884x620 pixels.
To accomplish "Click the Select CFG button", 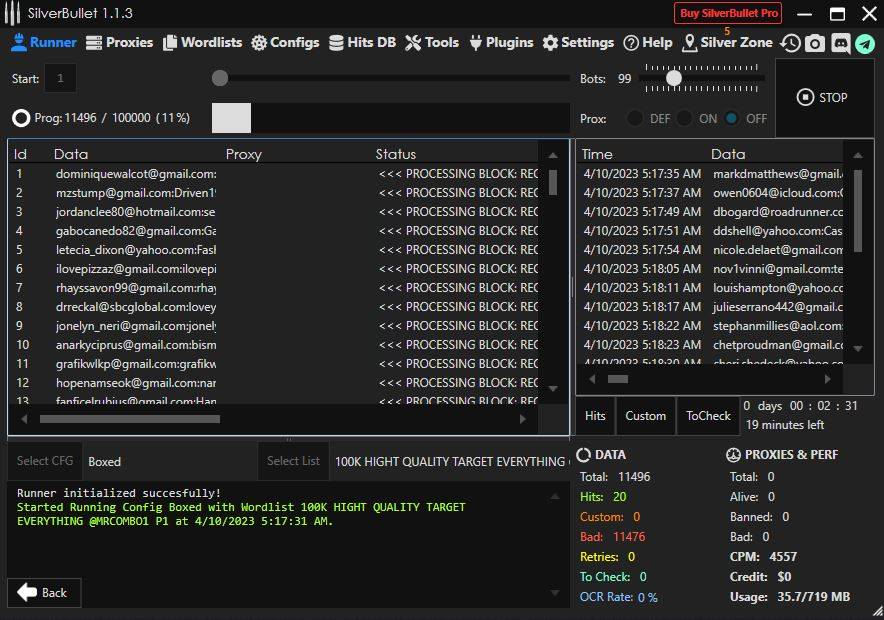I will click(x=45, y=461).
